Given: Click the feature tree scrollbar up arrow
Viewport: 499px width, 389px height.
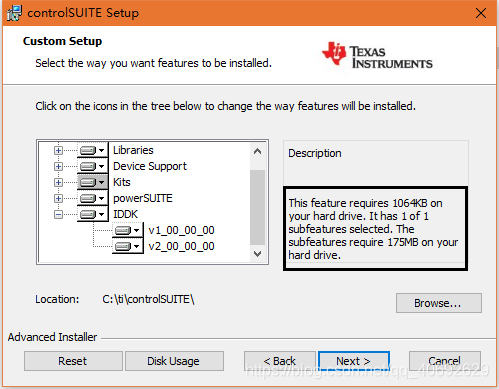Looking at the screenshot, I should pyautogui.click(x=257, y=151).
